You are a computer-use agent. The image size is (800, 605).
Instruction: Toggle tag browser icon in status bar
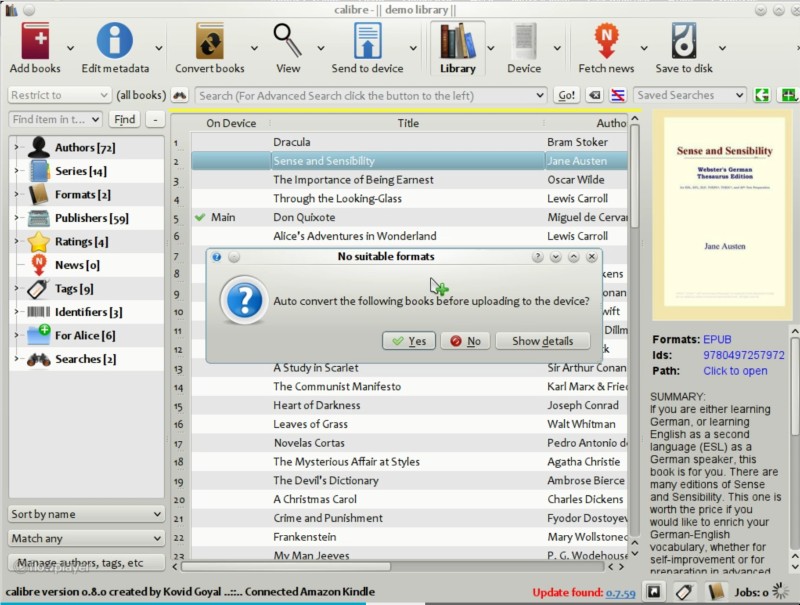[x=684, y=592]
